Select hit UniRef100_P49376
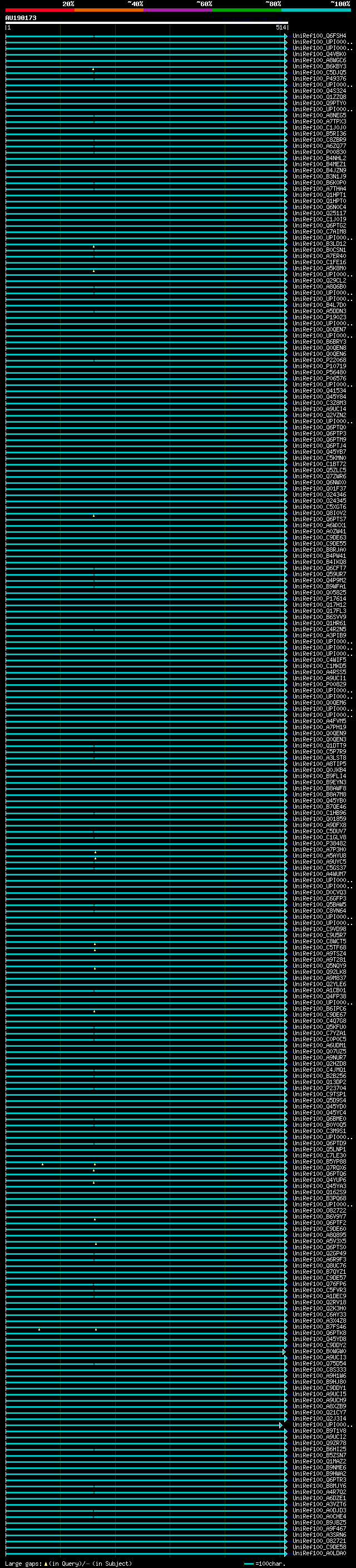 [x=319, y=78]
